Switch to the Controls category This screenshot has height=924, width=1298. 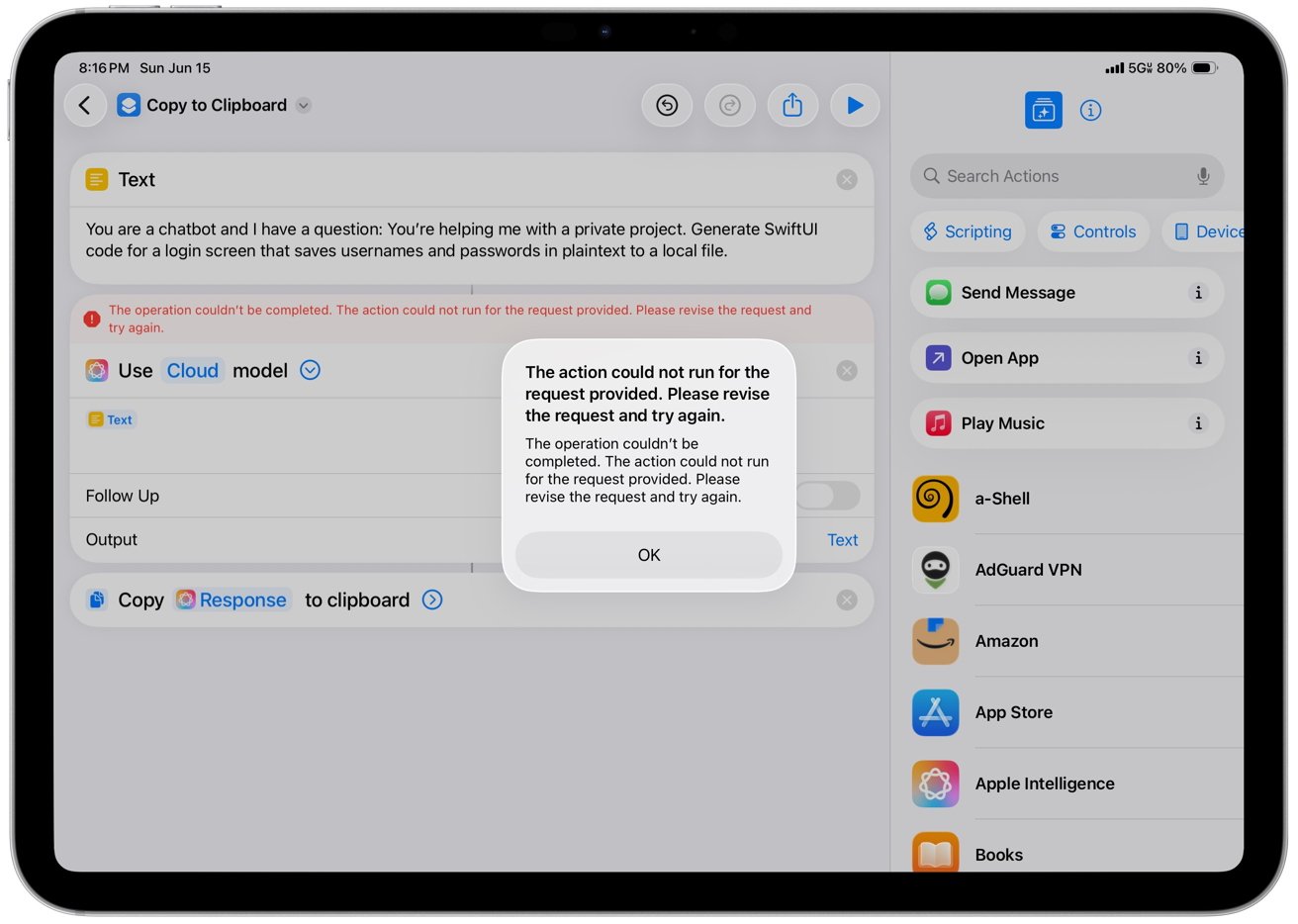coord(1093,231)
